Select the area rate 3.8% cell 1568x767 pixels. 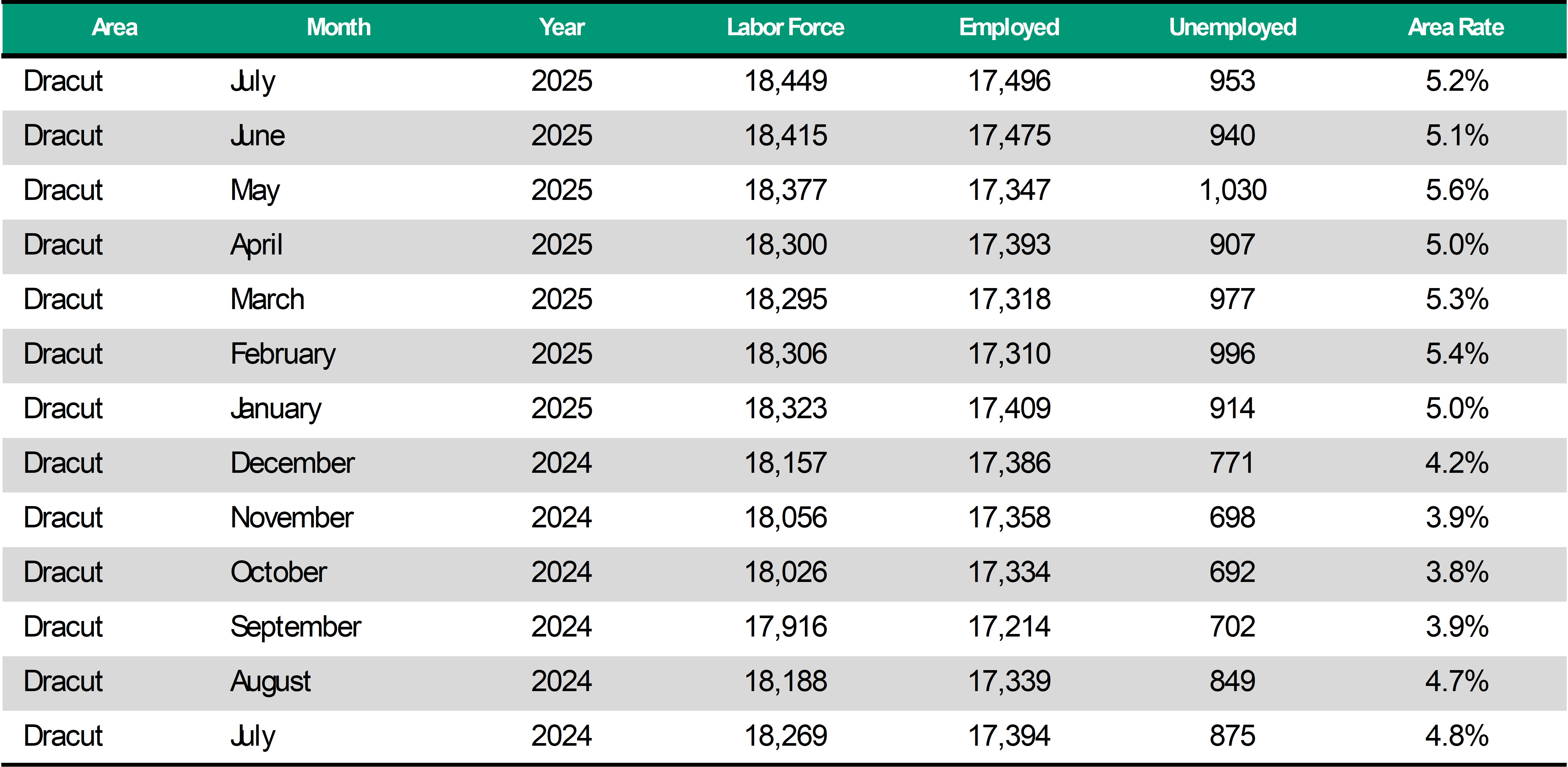click(1457, 572)
